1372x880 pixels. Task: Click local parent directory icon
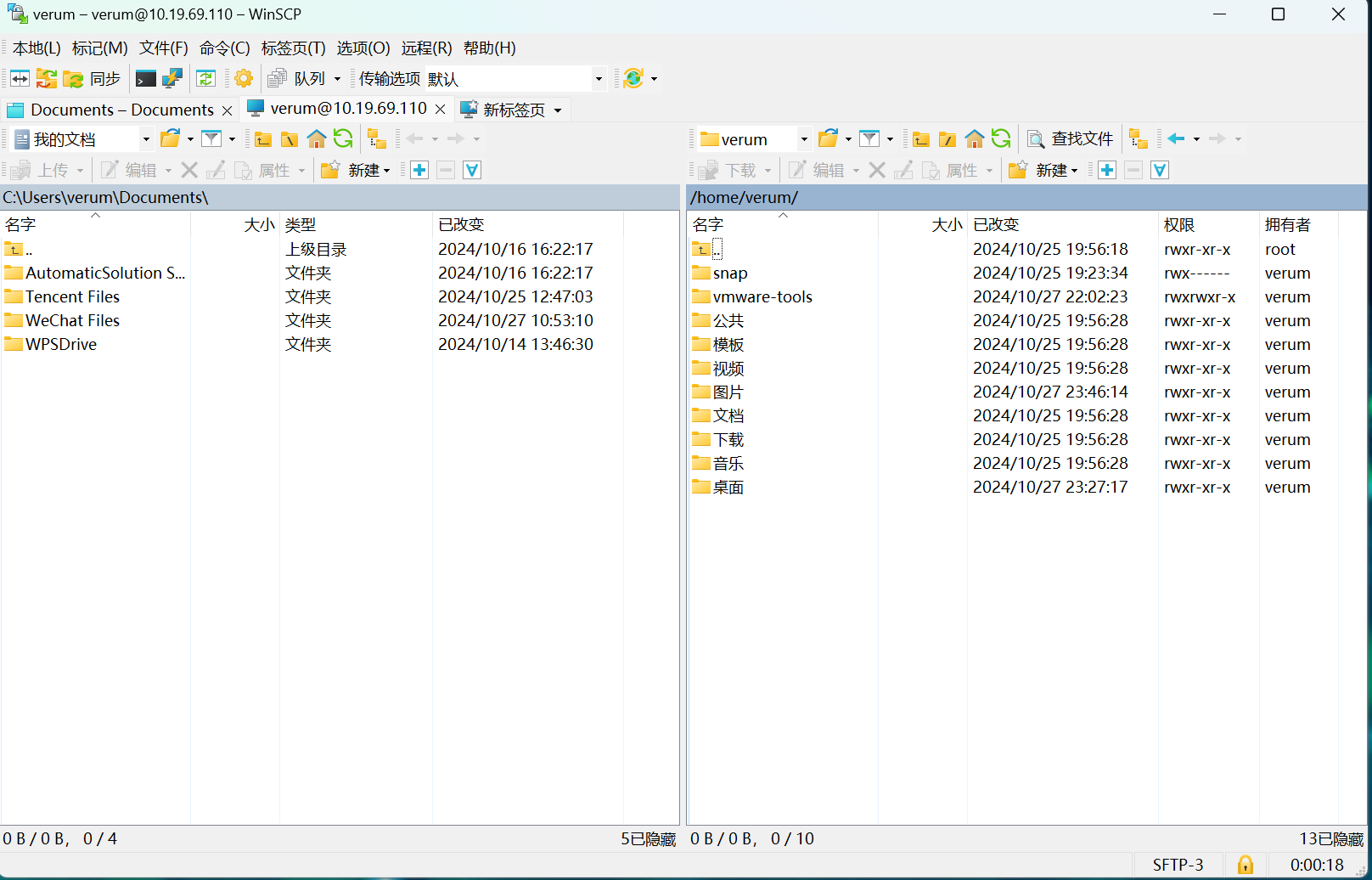click(x=263, y=138)
